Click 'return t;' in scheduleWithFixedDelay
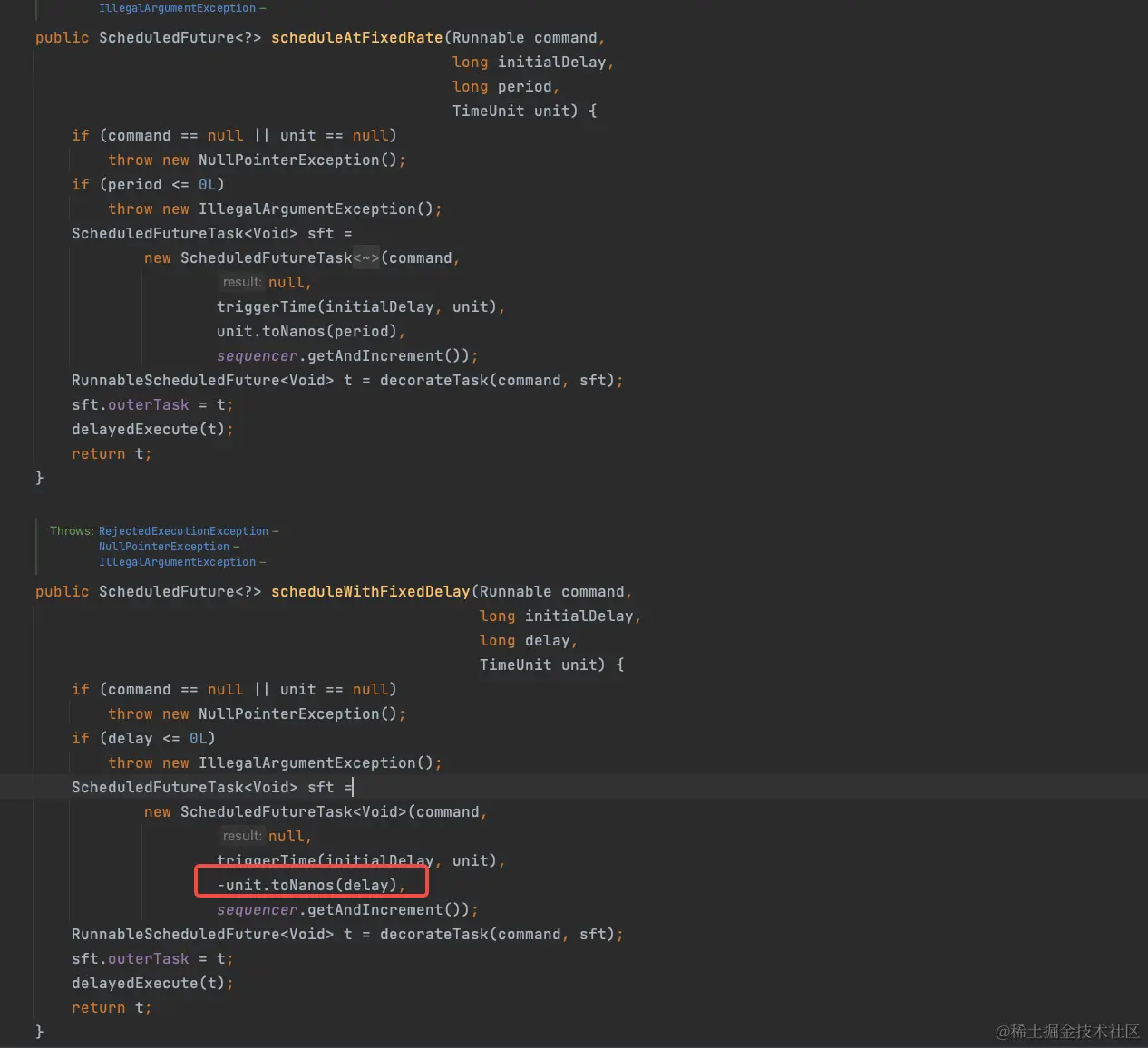Viewport: 1148px width, 1048px height. pyautogui.click(x=112, y=1008)
